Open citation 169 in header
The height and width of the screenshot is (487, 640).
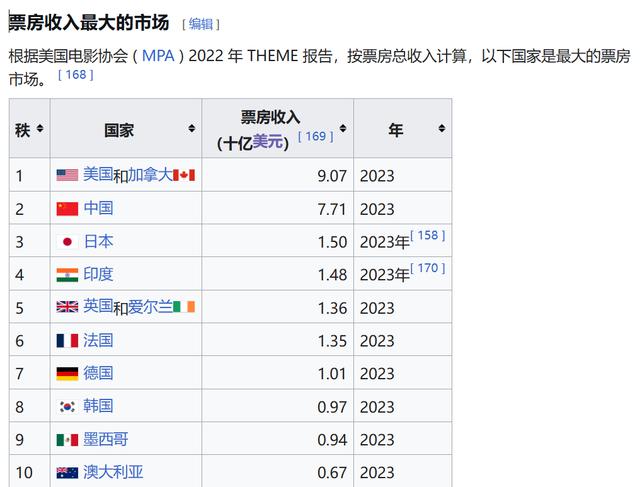coord(316,136)
